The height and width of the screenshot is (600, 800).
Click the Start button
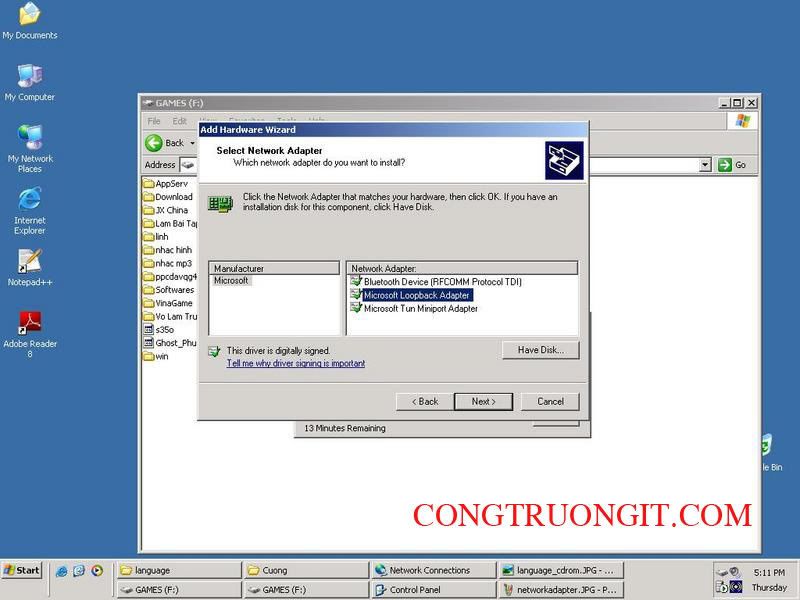22,570
